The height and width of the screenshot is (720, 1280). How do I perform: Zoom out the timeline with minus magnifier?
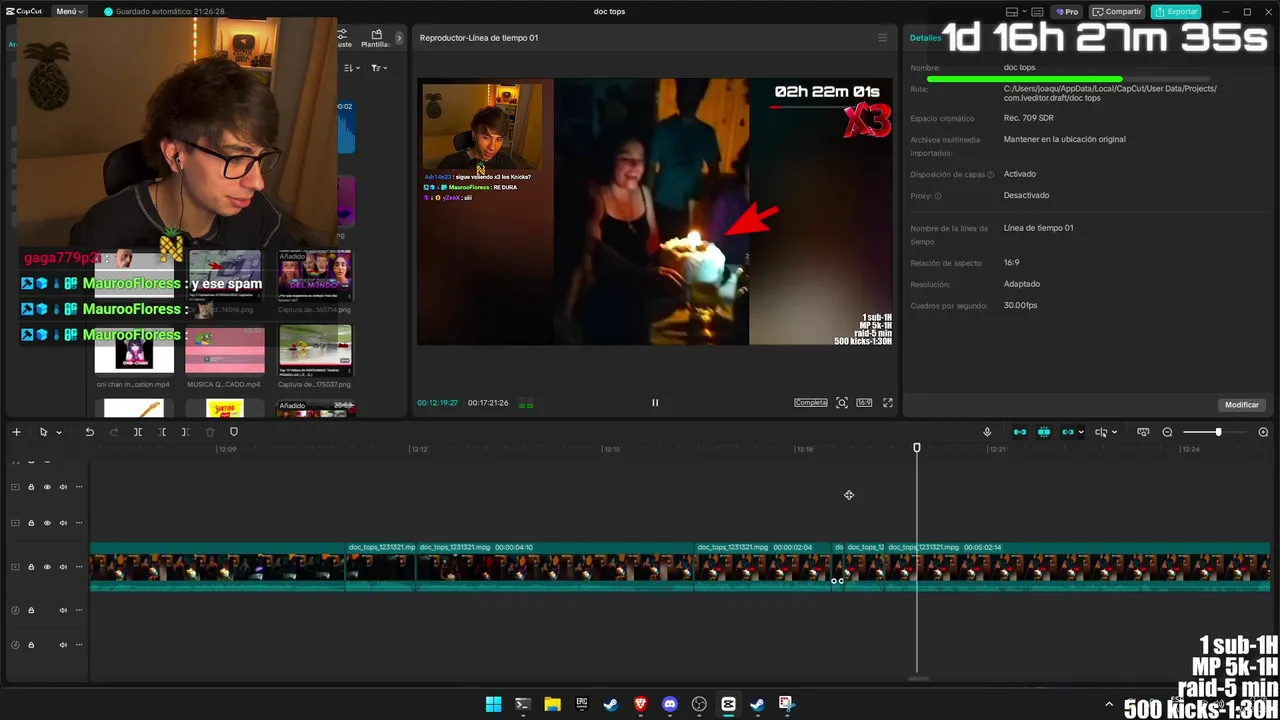[x=1167, y=432]
